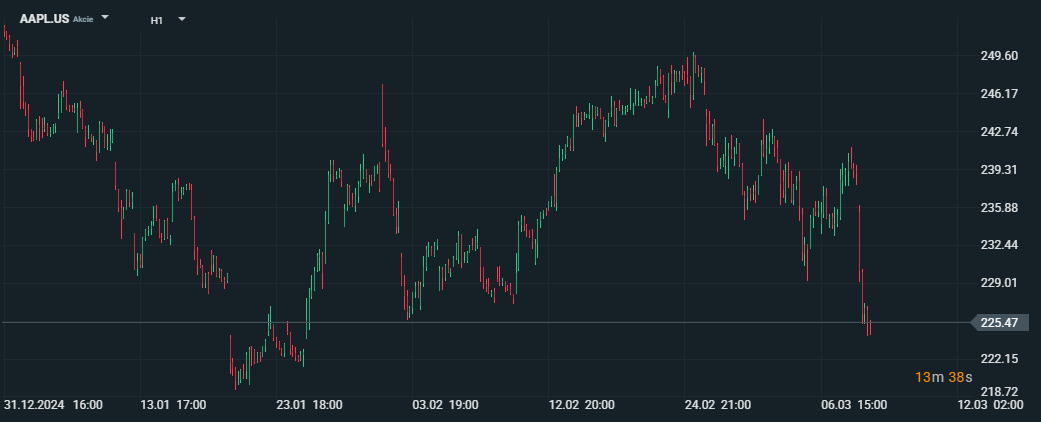Click the 239.31 price axis label
The width and height of the screenshot is (1041, 422).
pyautogui.click(x=999, y=170)
